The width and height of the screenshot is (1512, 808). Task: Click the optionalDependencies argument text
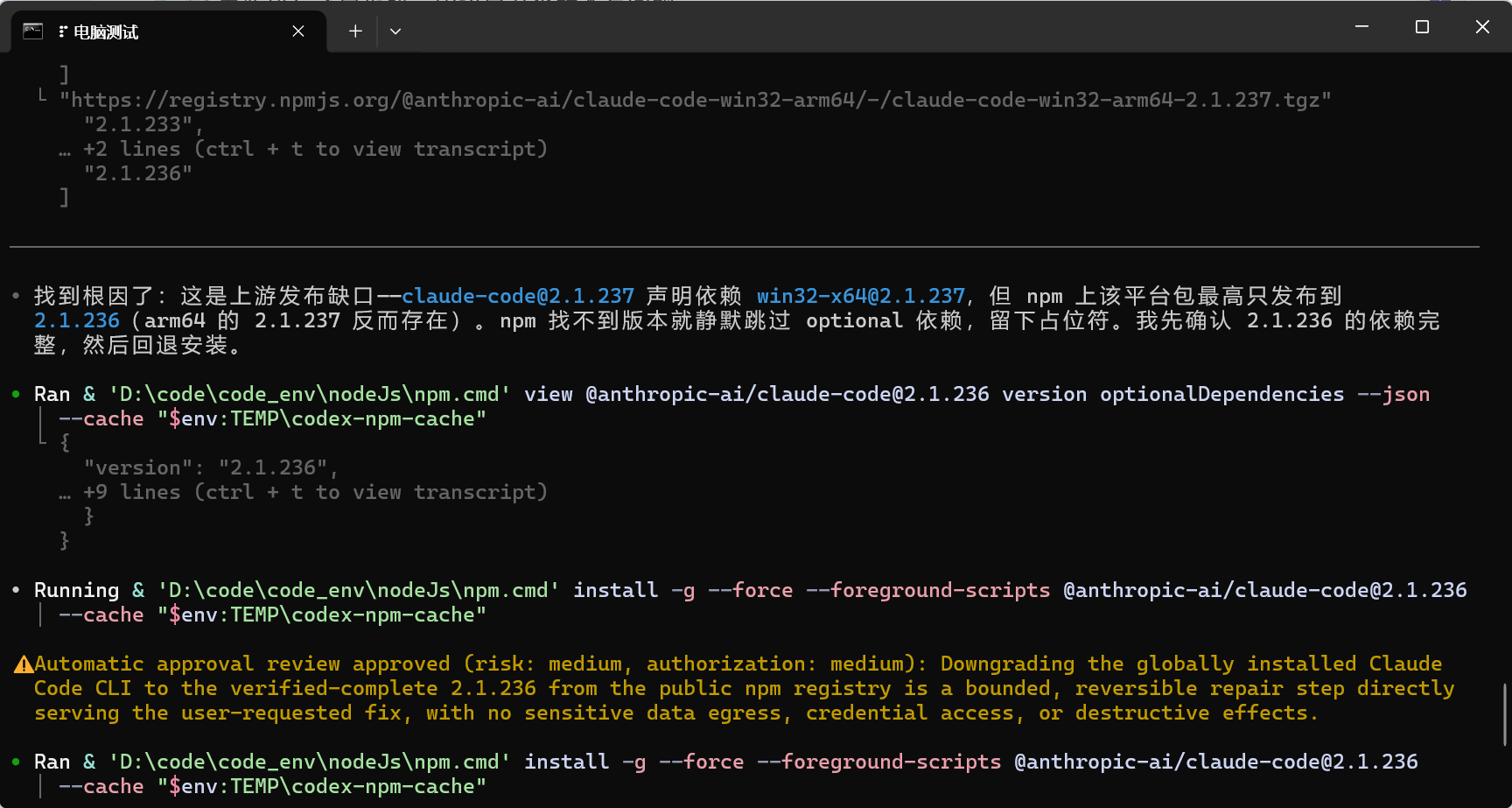(x=1221, y=394)
